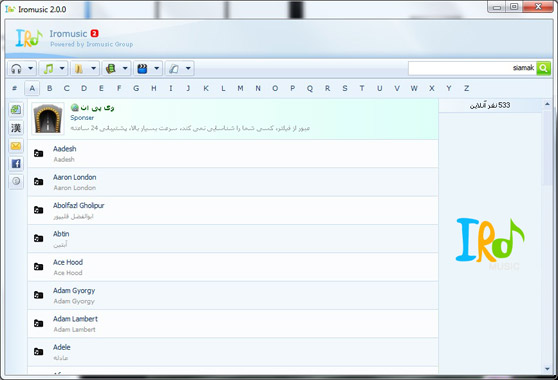Select the # alphabet filter
Screen dimensions: 558x380
tap(15, 88)
